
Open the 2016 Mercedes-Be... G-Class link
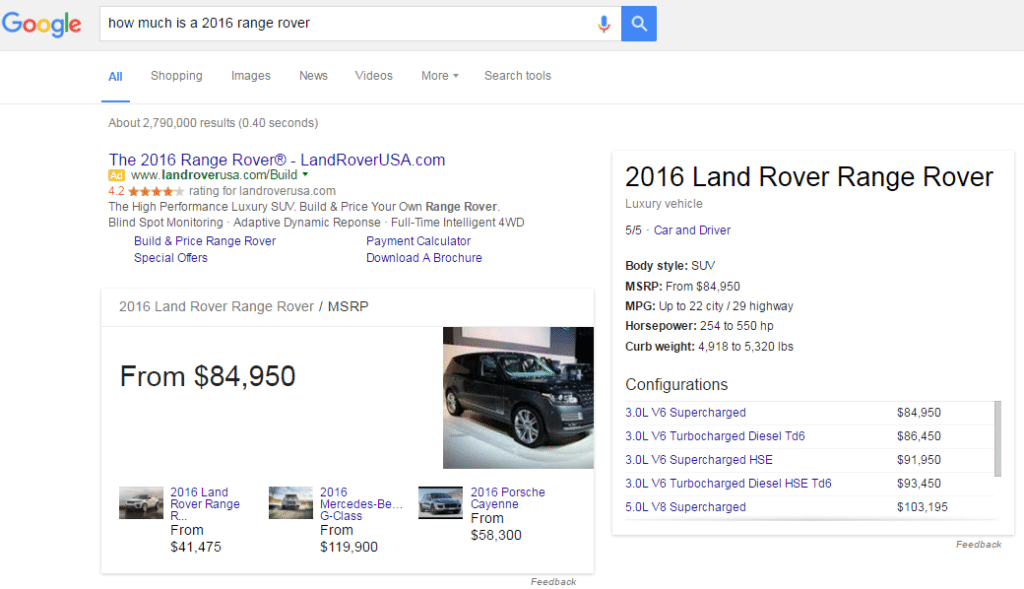point(361,504)
